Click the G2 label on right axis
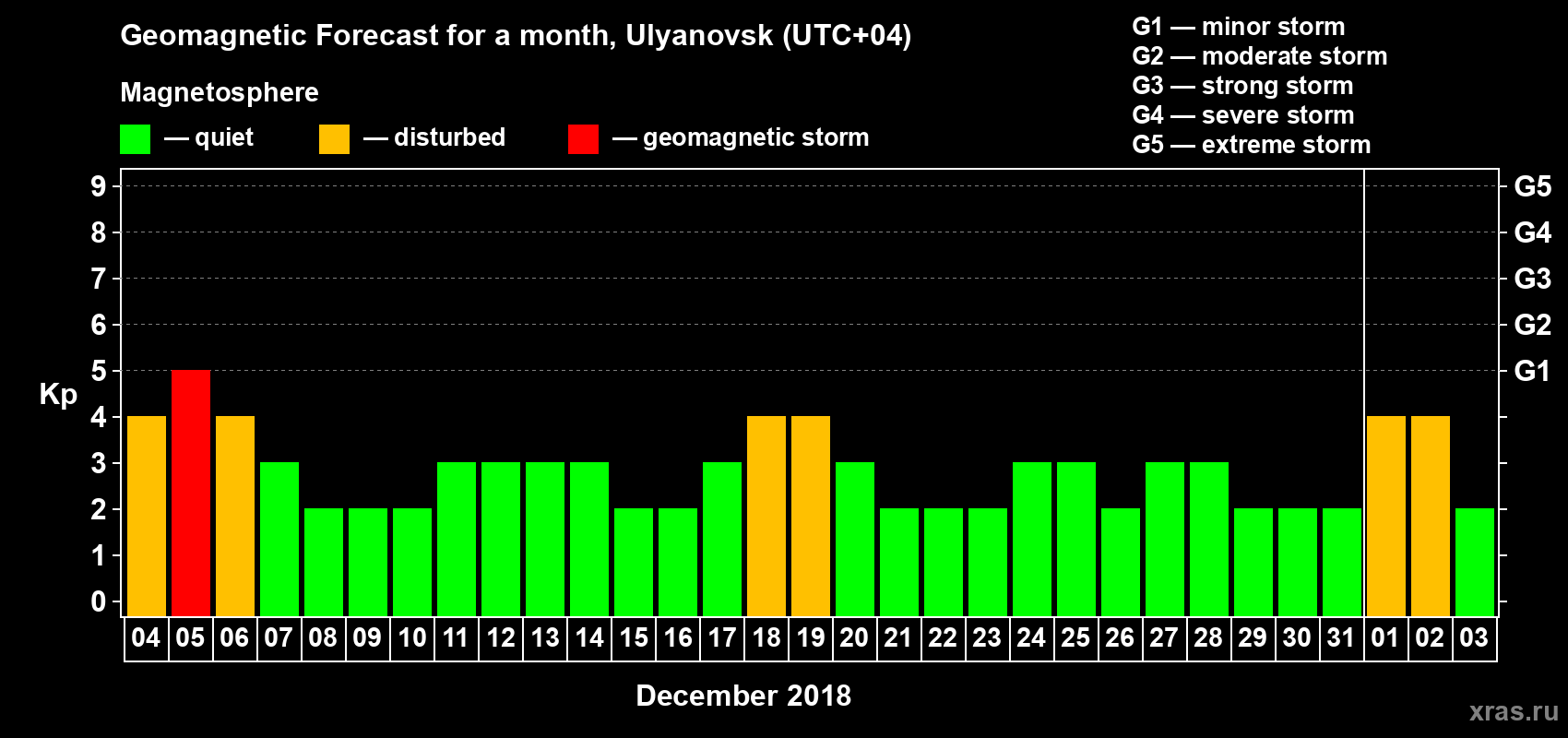Viewport: 1568px width, 738px height. (x=1532, y=325)
